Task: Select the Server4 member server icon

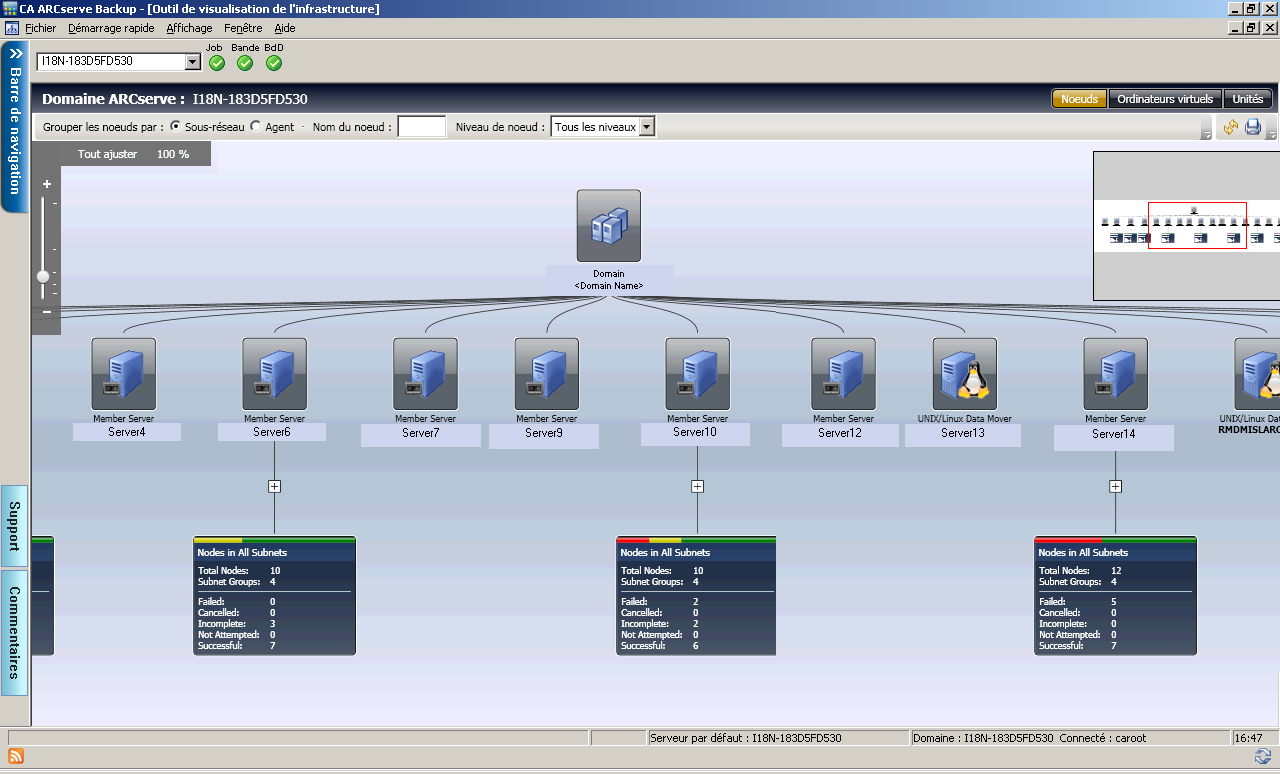Action: [124, 374]
